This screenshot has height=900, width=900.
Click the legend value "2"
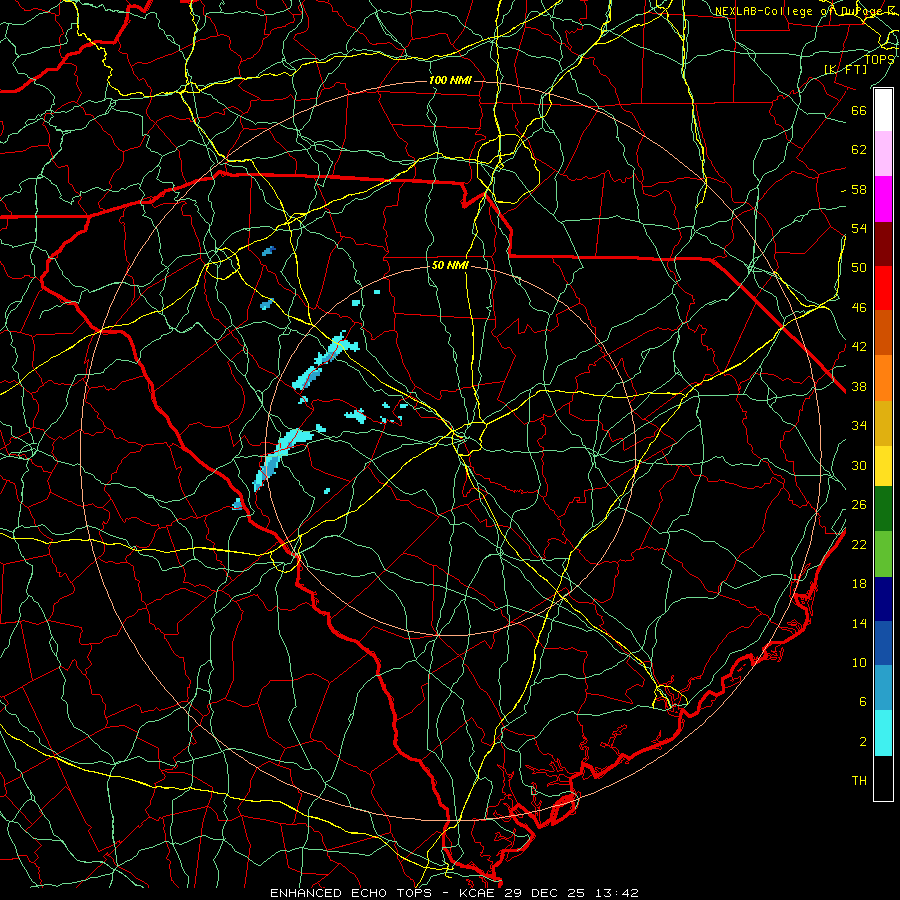click(x=863, y=742)
